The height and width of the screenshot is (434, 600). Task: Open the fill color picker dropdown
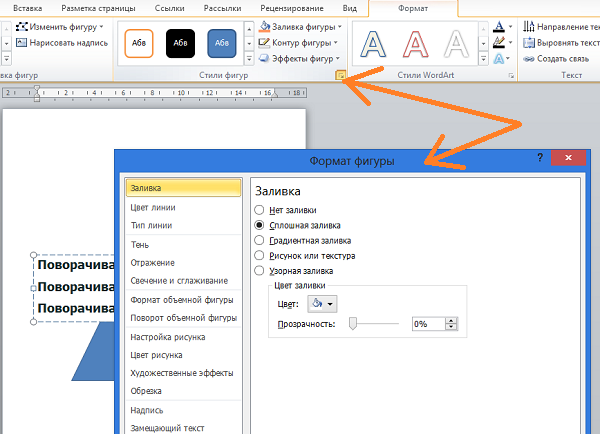coord(321,303)
